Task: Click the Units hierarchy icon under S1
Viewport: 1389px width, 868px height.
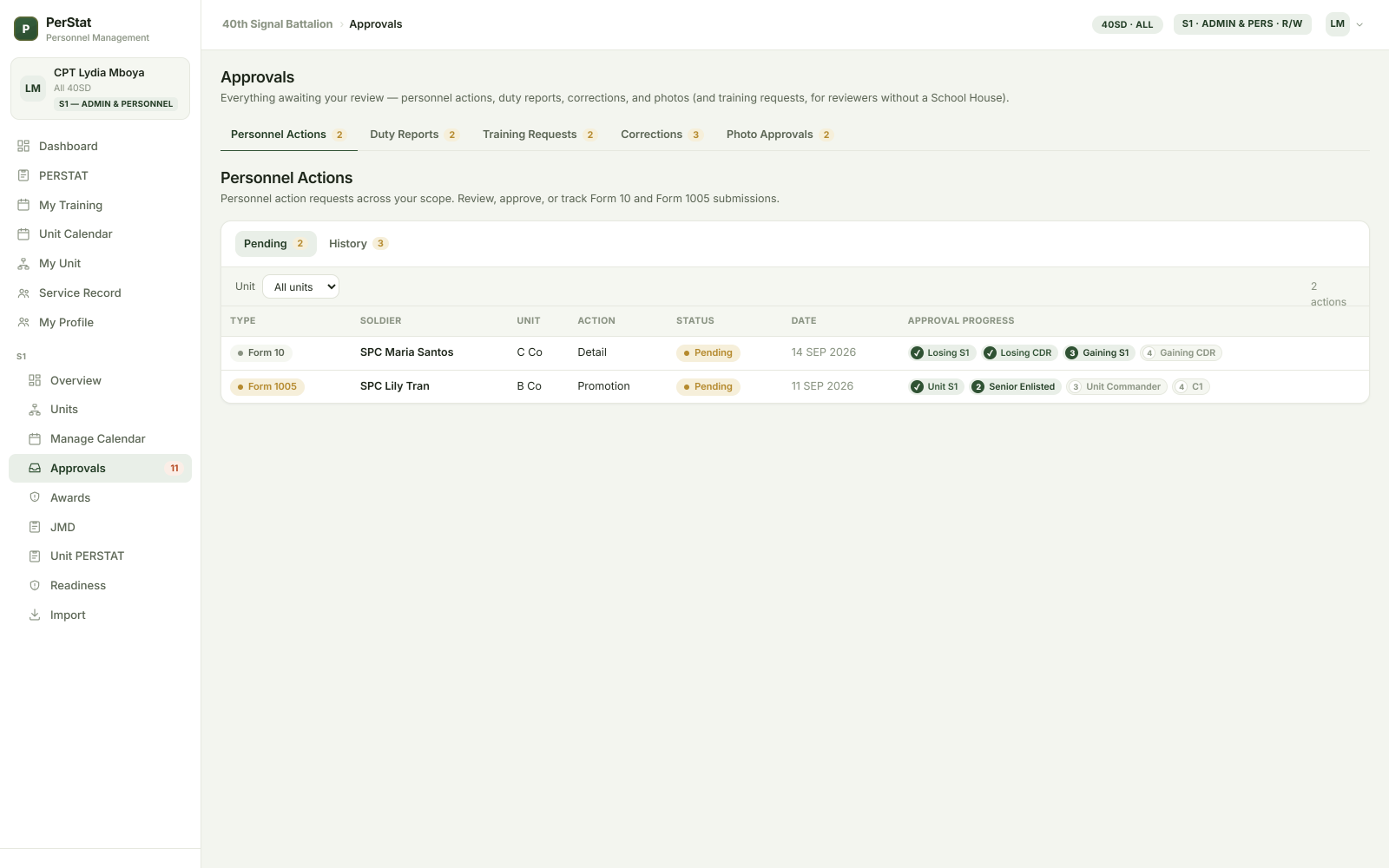Action: click(x=35, y=409)
